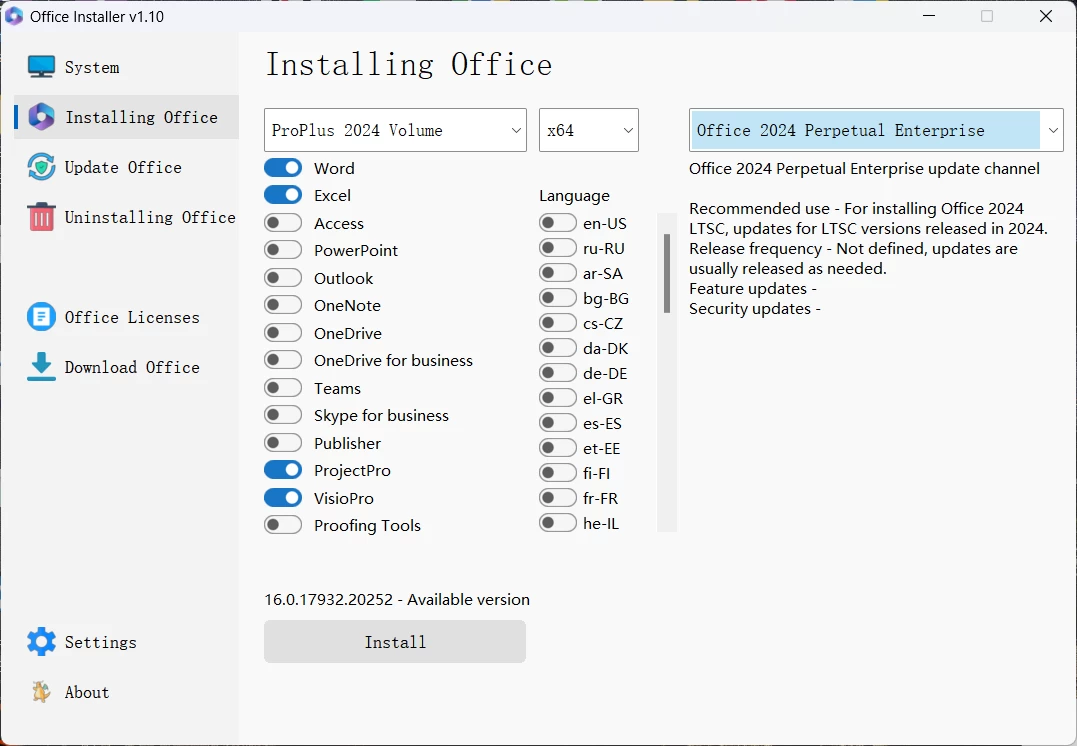The image size is (1077, 746).
Task: Enable the Outlook toggle
Action: pos(283,278)
